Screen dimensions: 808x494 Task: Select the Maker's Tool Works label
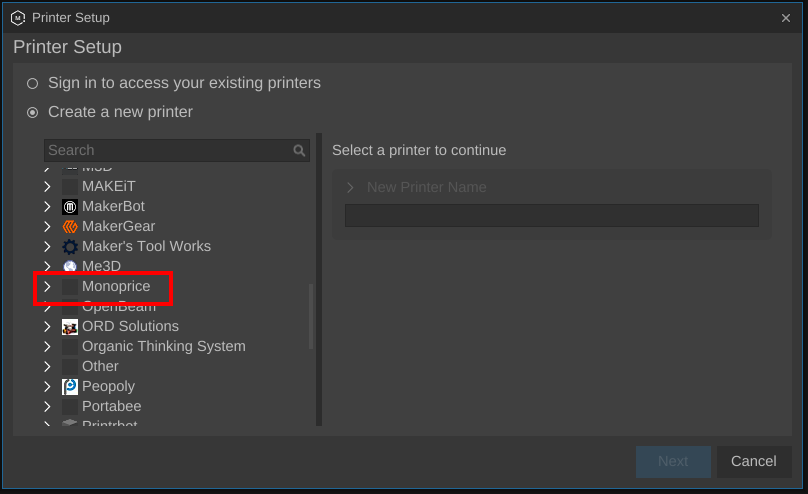coord(146,247)
